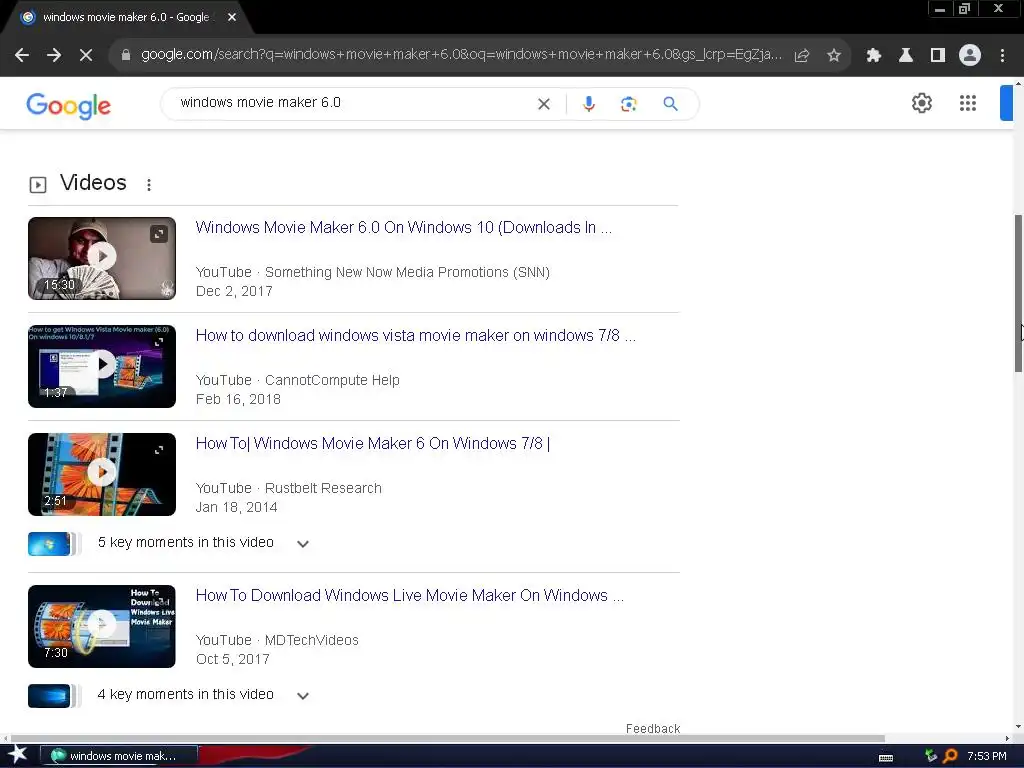Open the taskbar start star icon
Screen dimensions: 1024x768
[18, 756]
